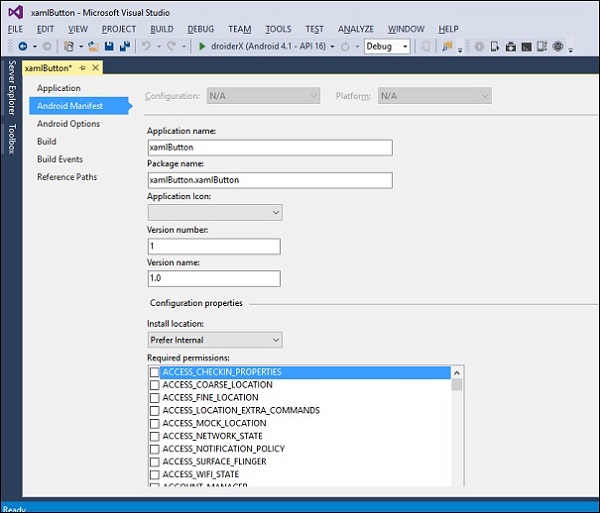The height and width of the screenshot is (513, 600).
Task: Click the Version number field
Action: point(214,246)
